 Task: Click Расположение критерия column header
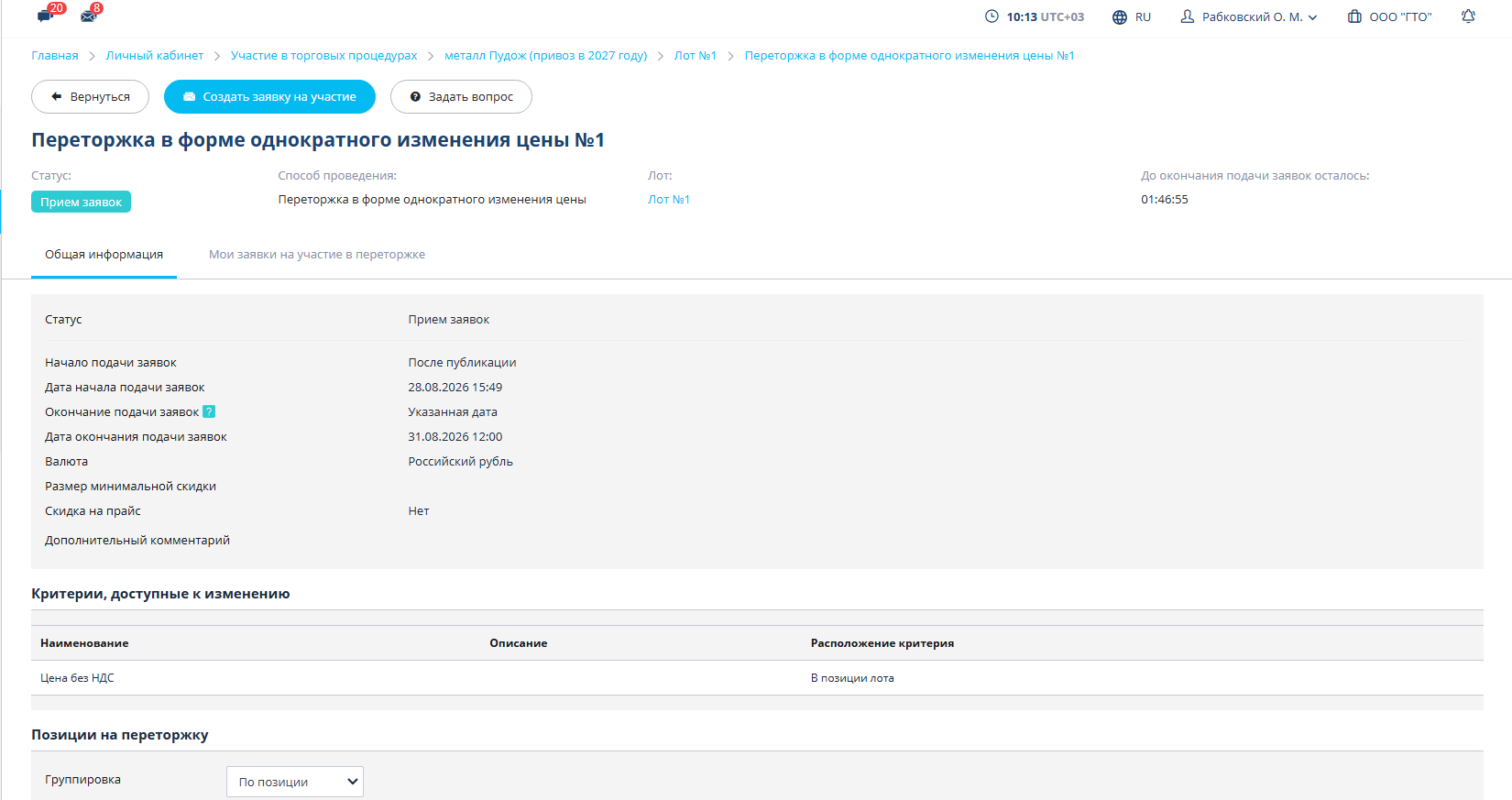coord(882,643)
